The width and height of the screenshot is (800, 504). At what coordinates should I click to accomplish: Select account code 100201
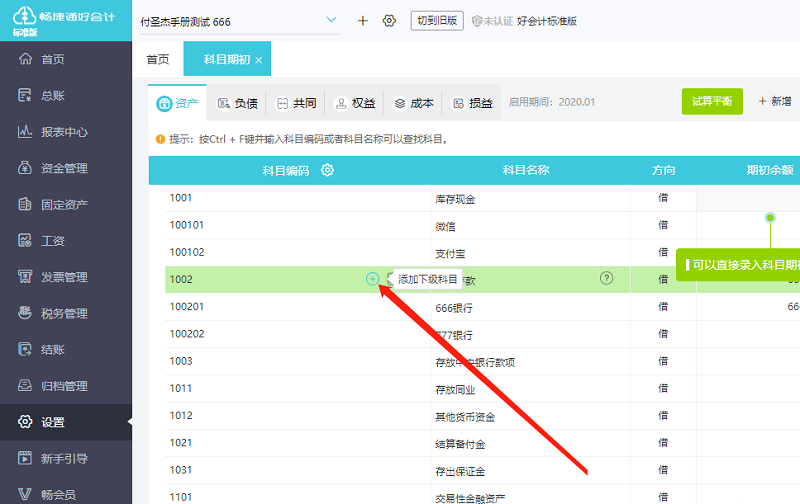coord(187,307)
